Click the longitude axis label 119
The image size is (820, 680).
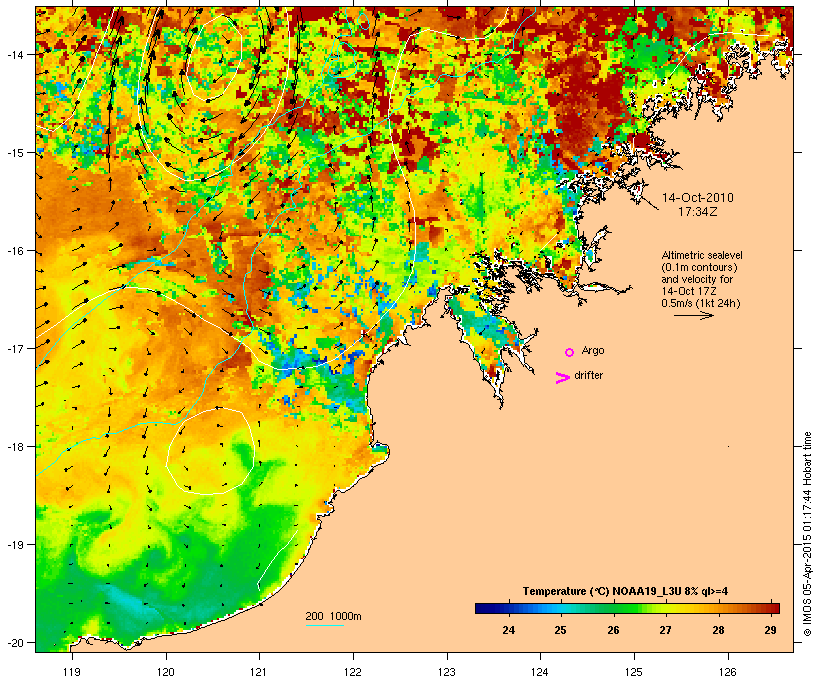coord(72,672)
